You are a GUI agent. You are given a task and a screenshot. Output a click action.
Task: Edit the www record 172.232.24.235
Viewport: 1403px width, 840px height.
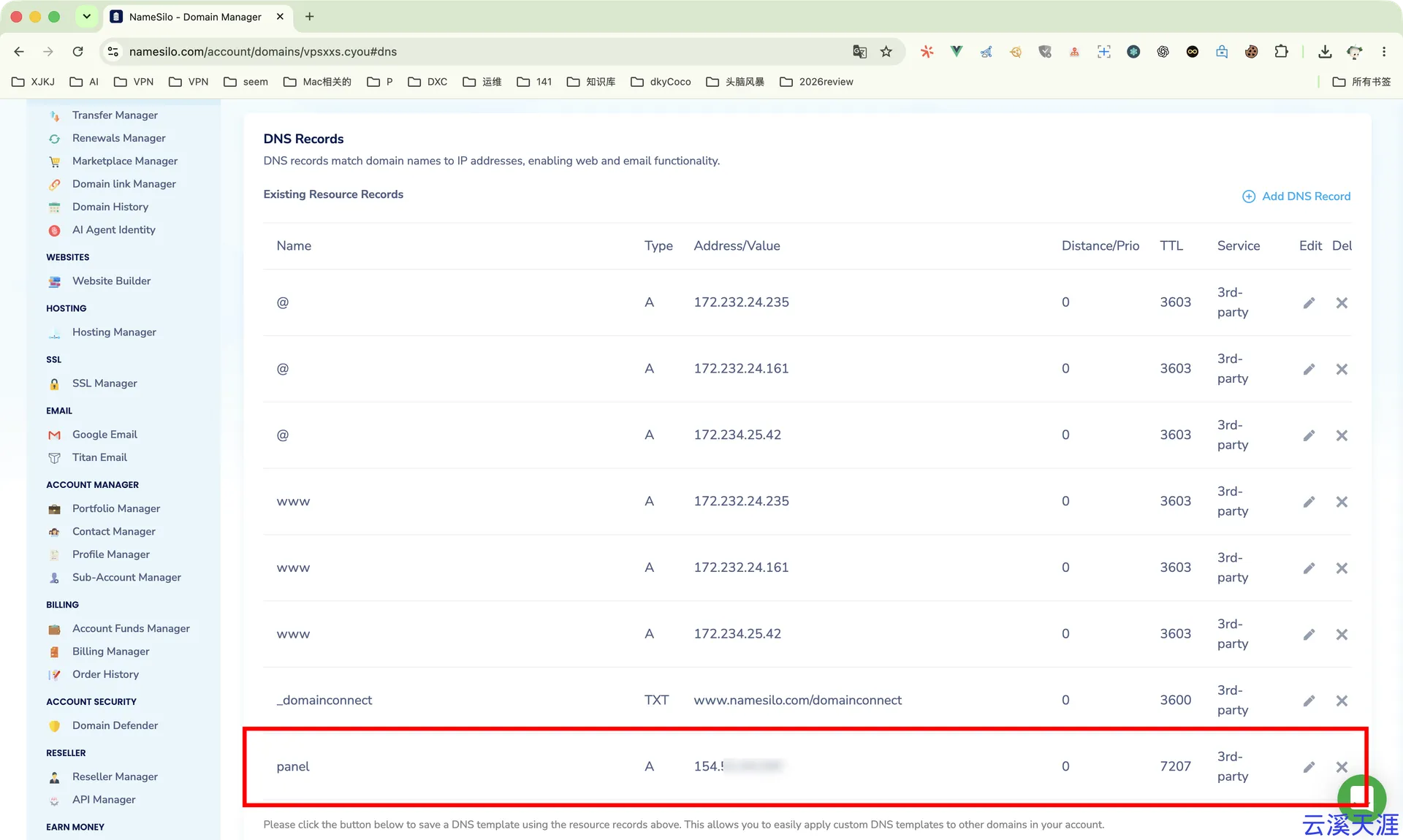(x=1309, y=502)
